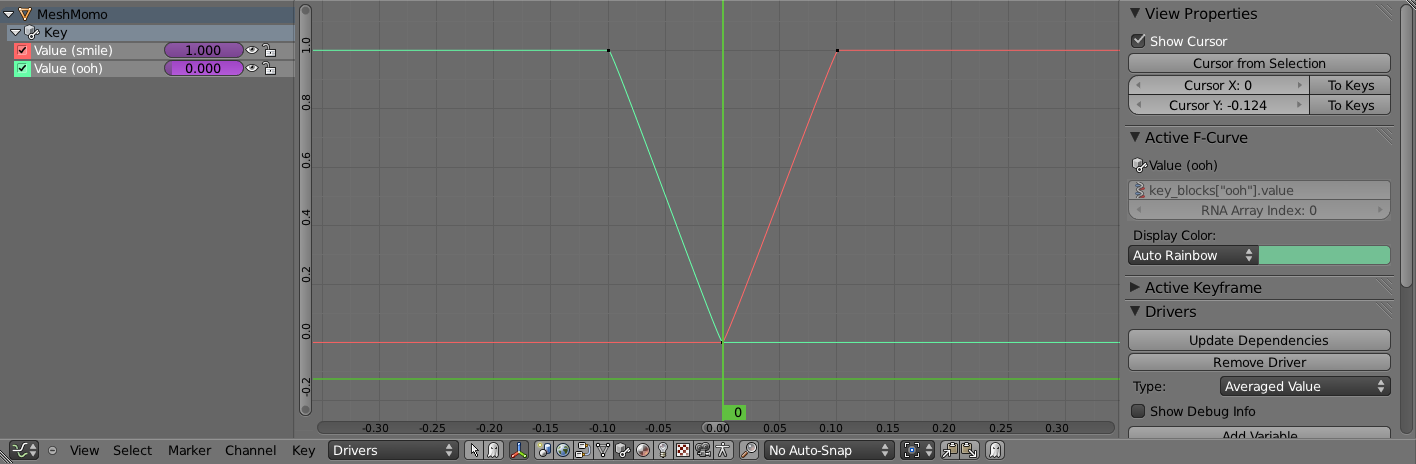This screenshot has height=464, width=1416.
Task: Open the Drivers mode dropdown
Action: (x=393, y=450)
